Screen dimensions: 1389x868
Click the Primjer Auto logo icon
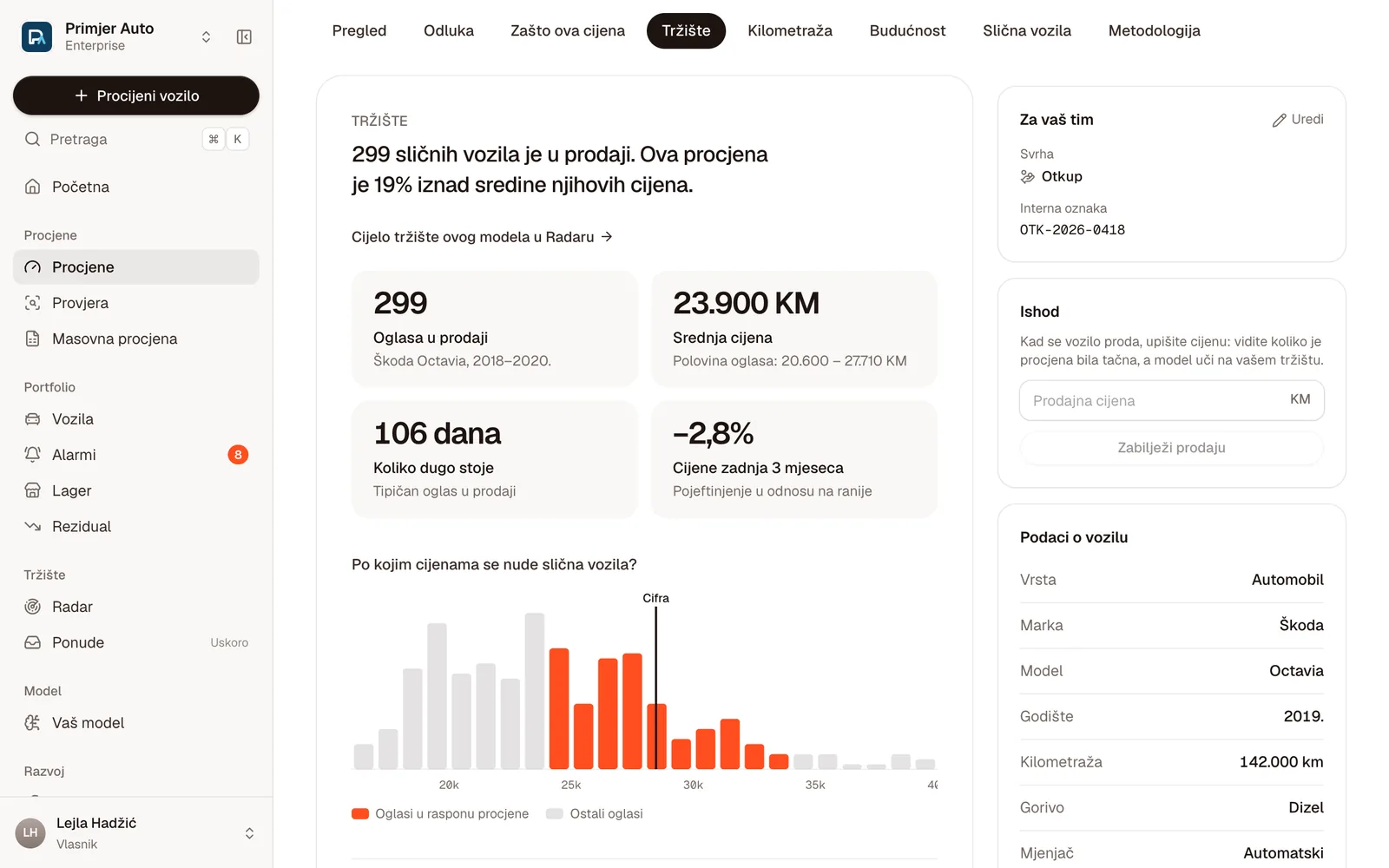36,36
